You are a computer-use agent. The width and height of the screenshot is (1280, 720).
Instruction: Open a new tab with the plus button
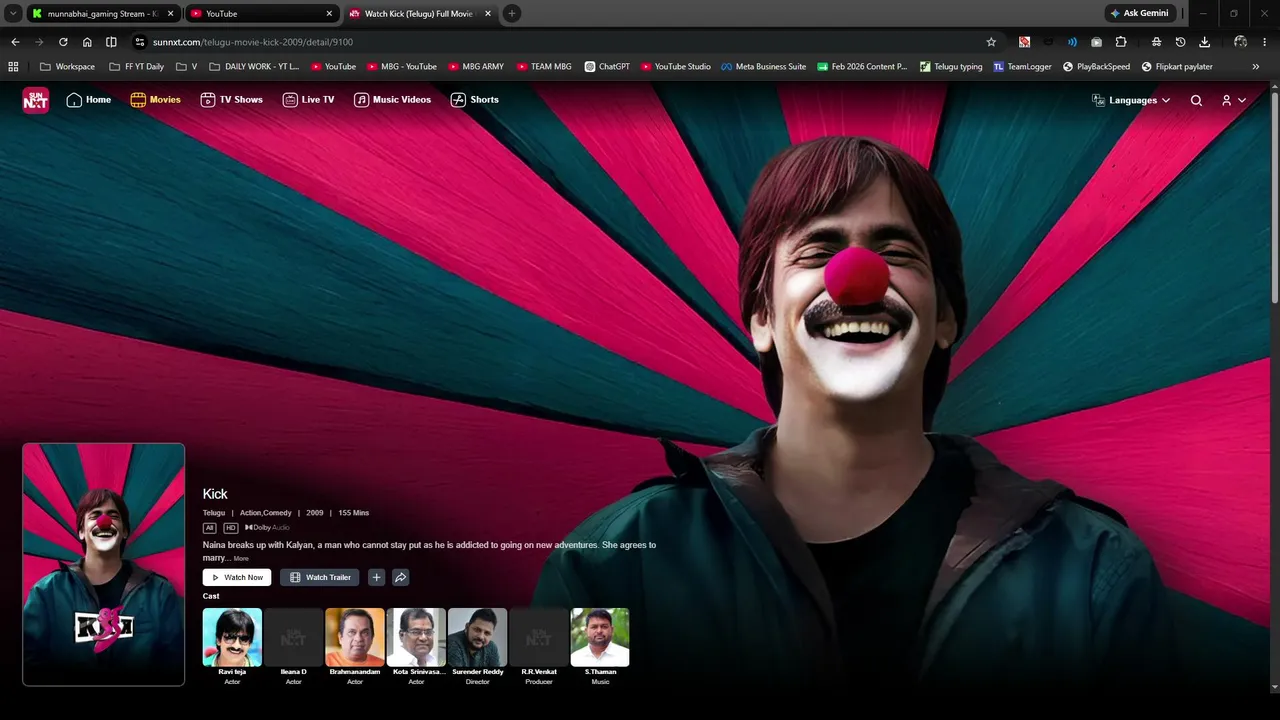pos(512,13)
